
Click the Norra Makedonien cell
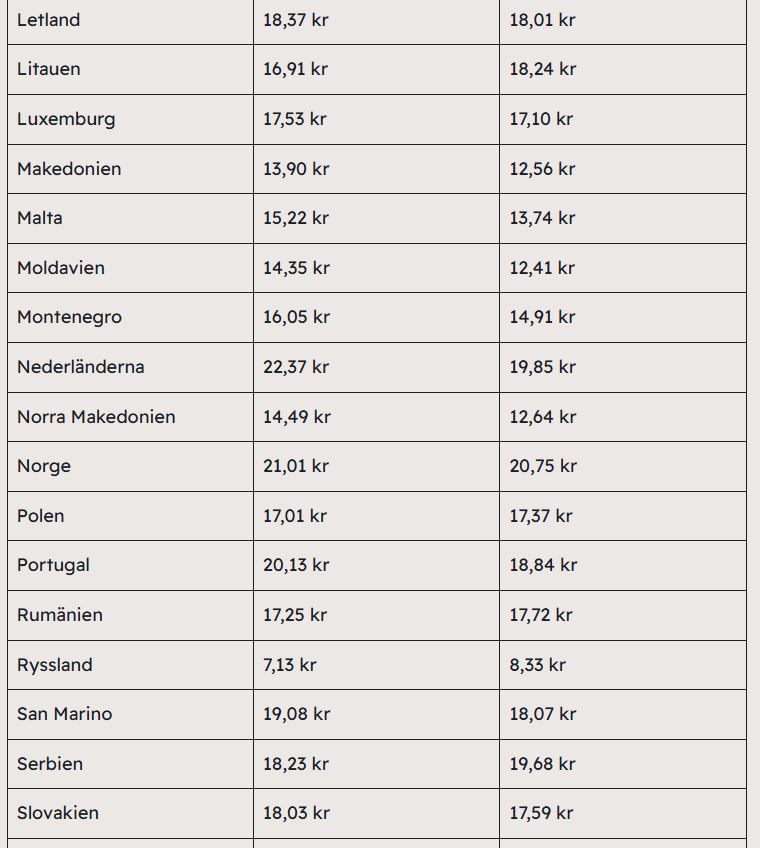(x=96, y=417)
